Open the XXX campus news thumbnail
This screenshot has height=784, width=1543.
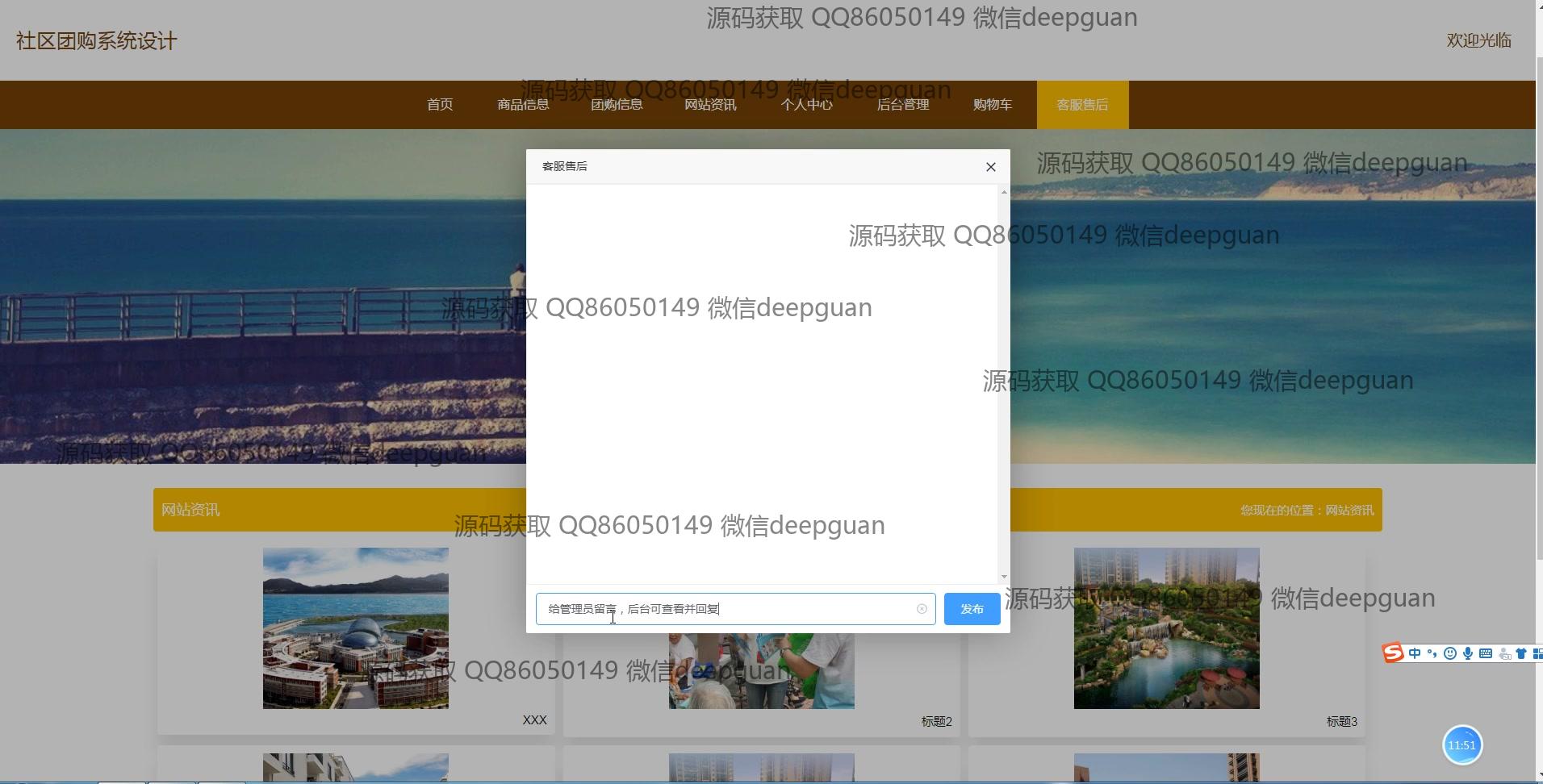[x=355, y=628]
